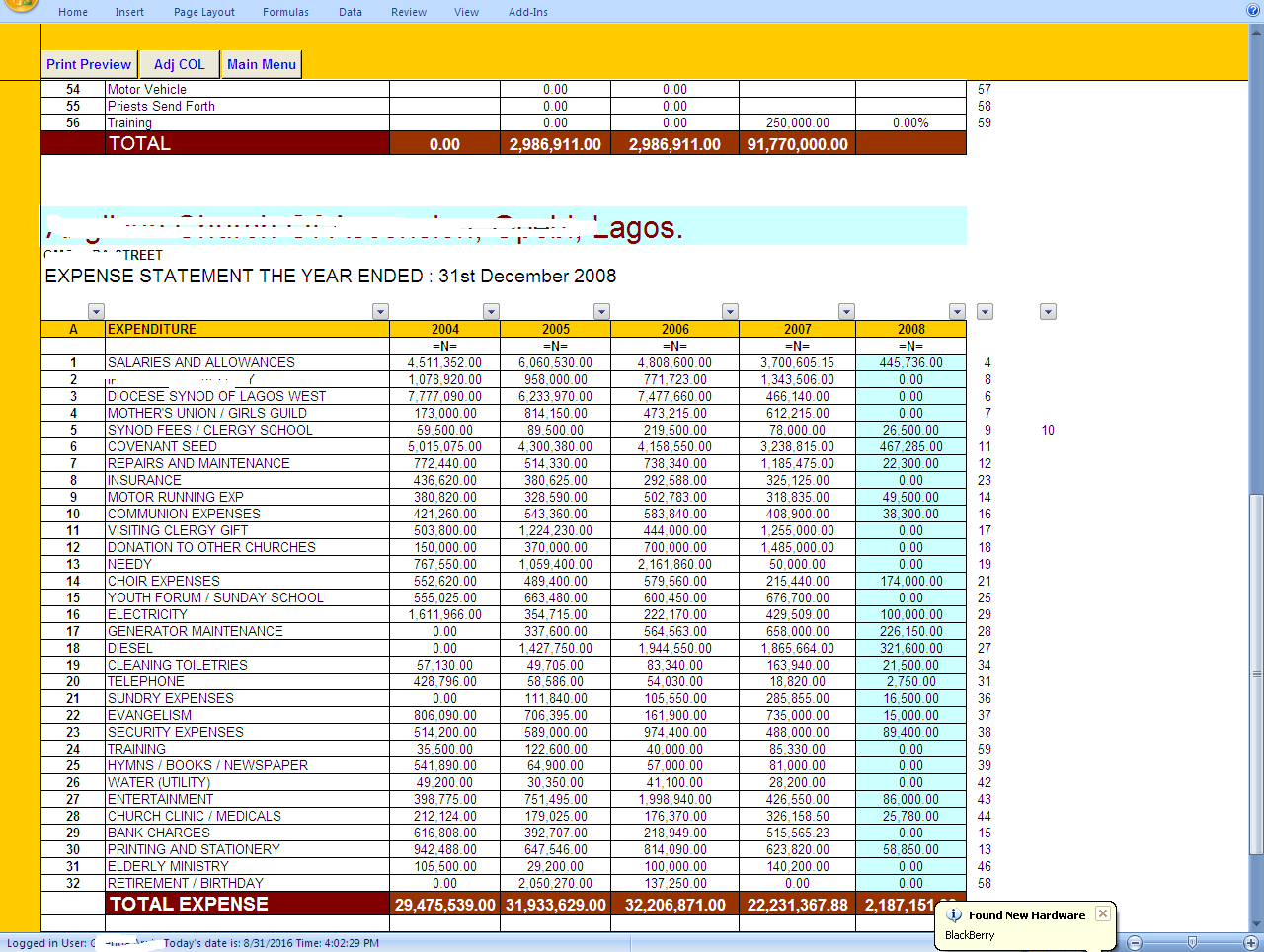The width and height of the screenshot is (1264, 952).
Task: Select the TELEPHONE row label
Action: 247,681
